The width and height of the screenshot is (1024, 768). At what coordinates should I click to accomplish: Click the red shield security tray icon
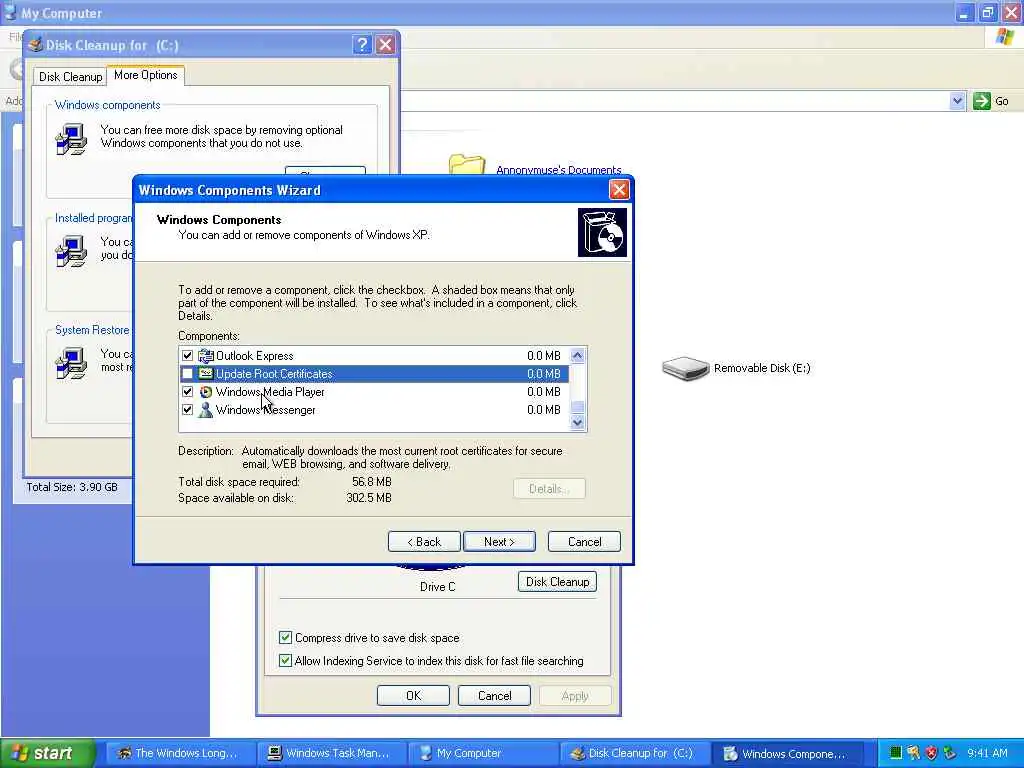point(931,753)
